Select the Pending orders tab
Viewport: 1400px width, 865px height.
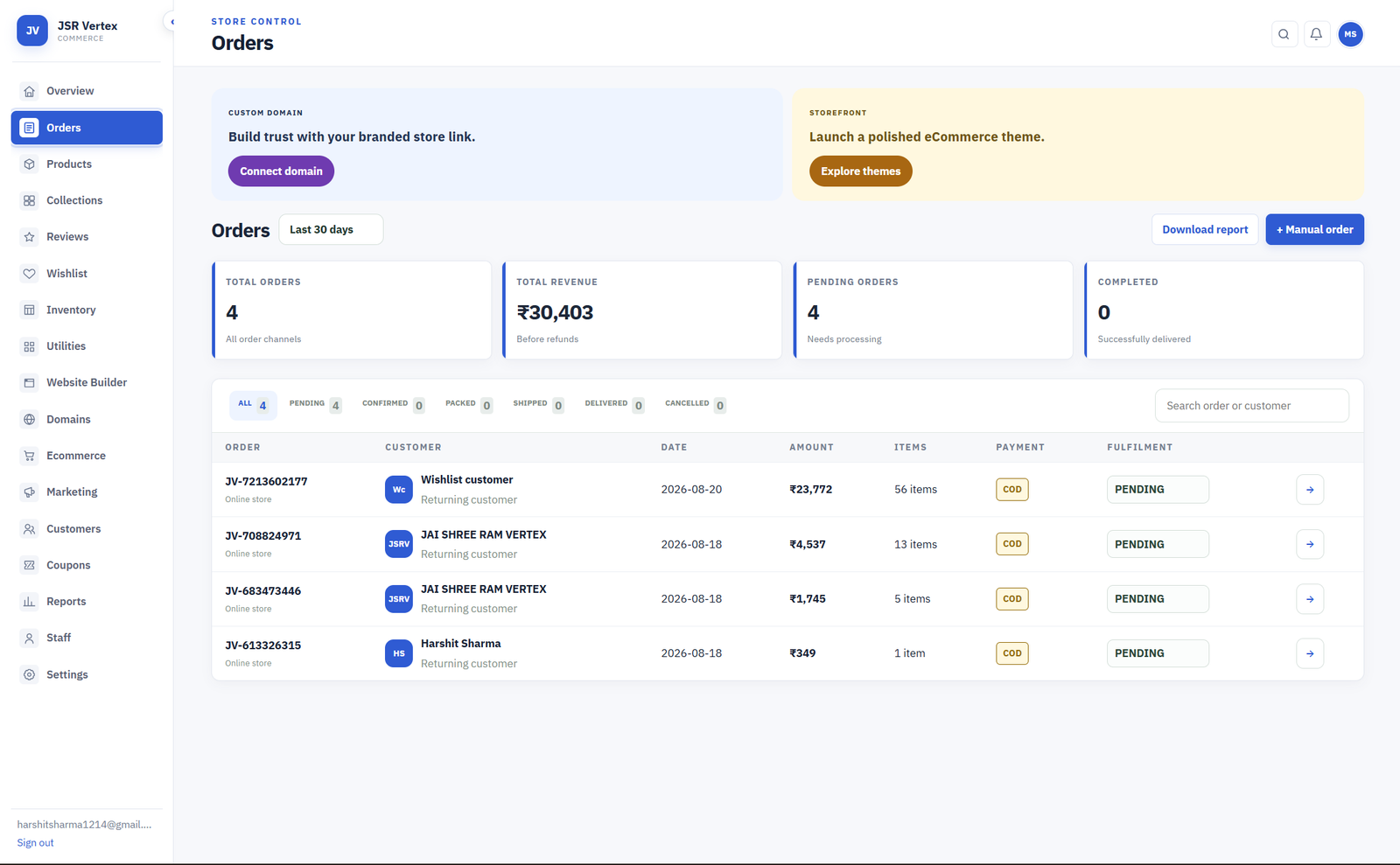[x=315, y=405]
